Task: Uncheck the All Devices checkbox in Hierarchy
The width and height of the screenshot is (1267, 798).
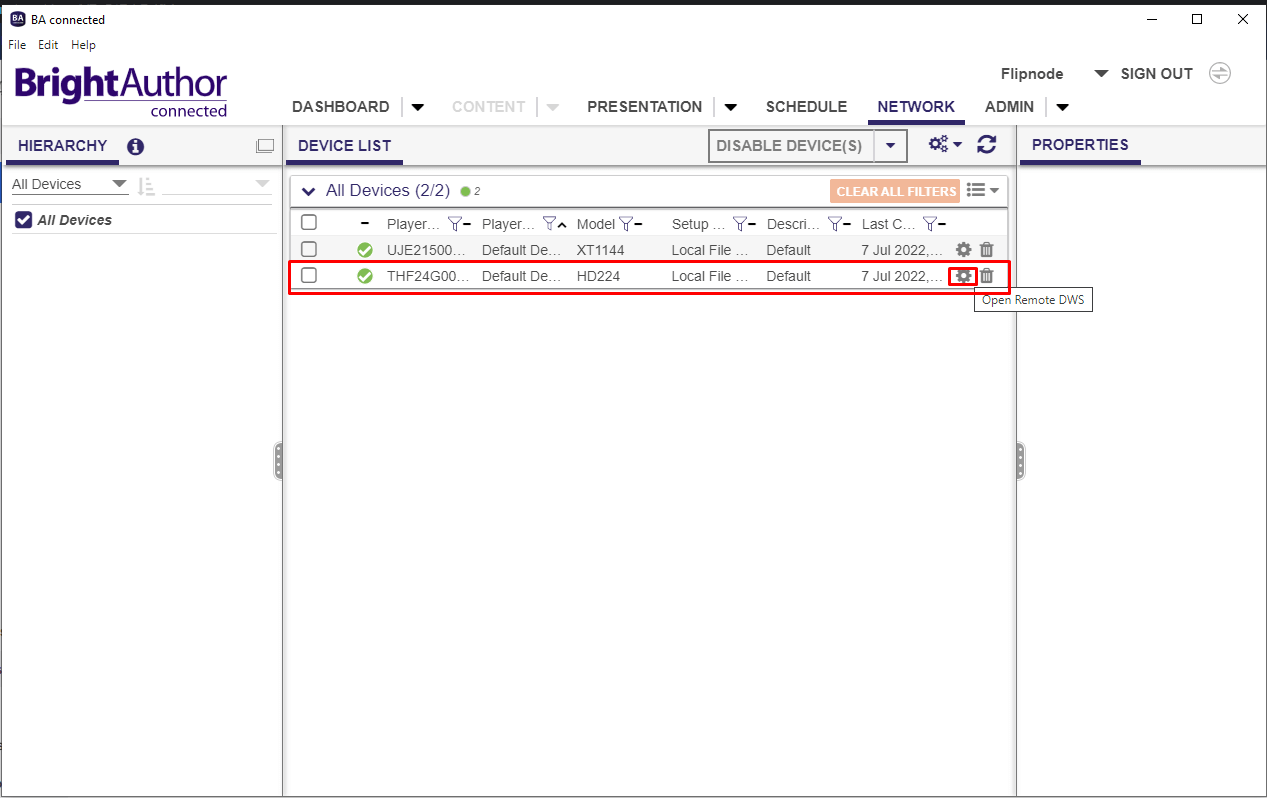Action: pyautogui.click(x=22, y=219)
